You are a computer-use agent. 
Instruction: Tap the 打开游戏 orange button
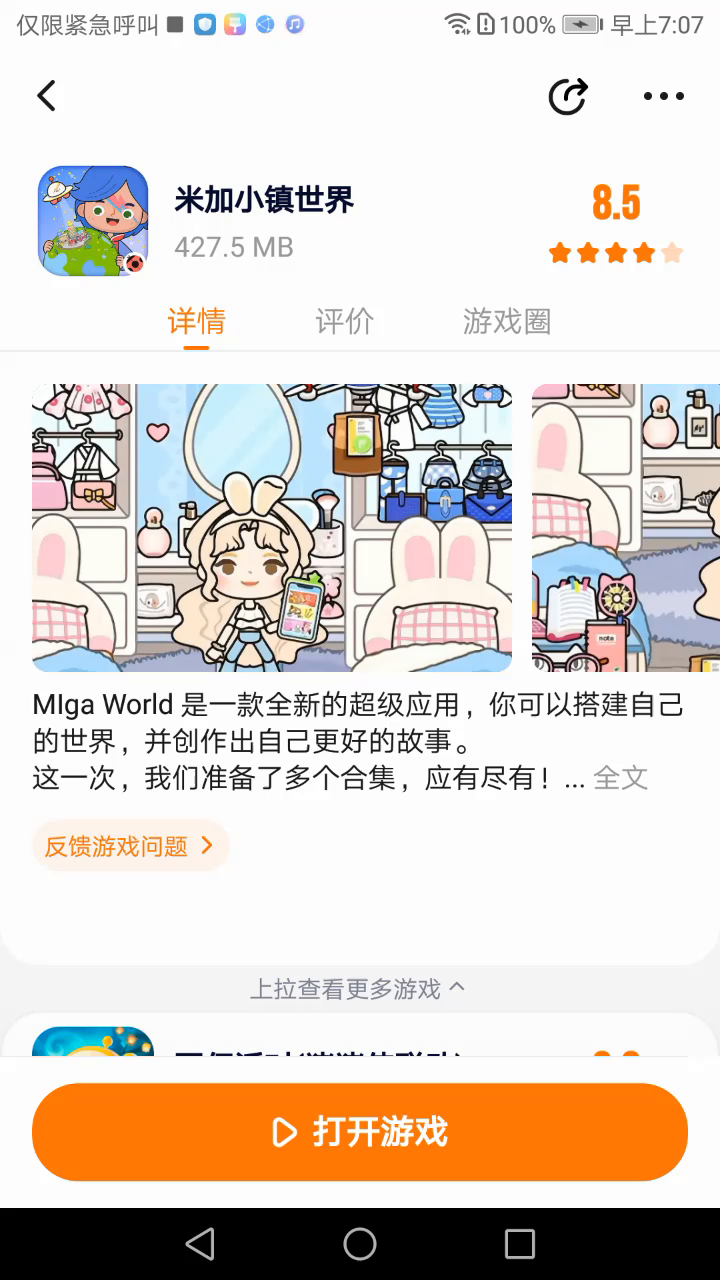[360, 1132]
